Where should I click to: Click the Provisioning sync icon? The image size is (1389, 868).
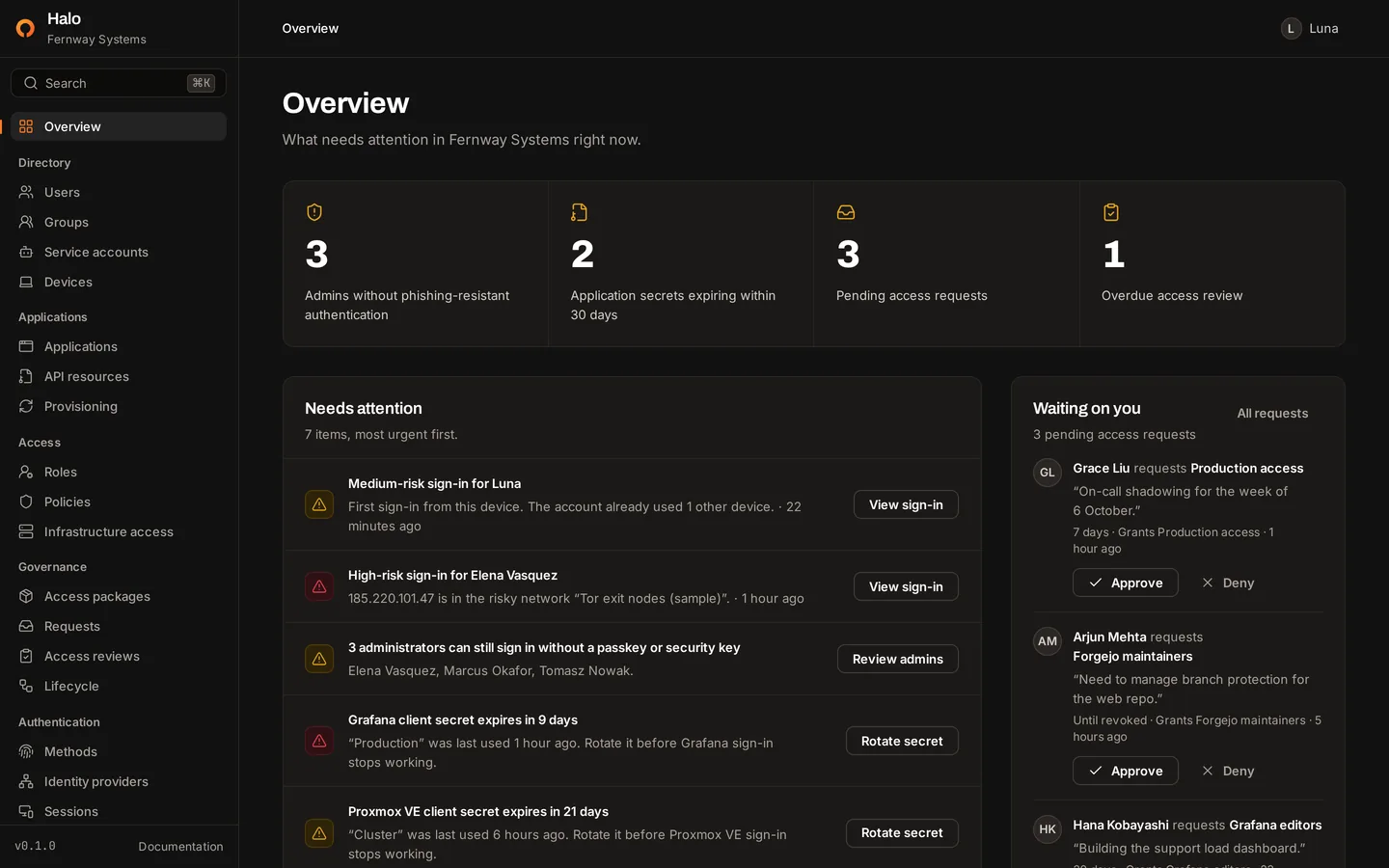[26, 406]
